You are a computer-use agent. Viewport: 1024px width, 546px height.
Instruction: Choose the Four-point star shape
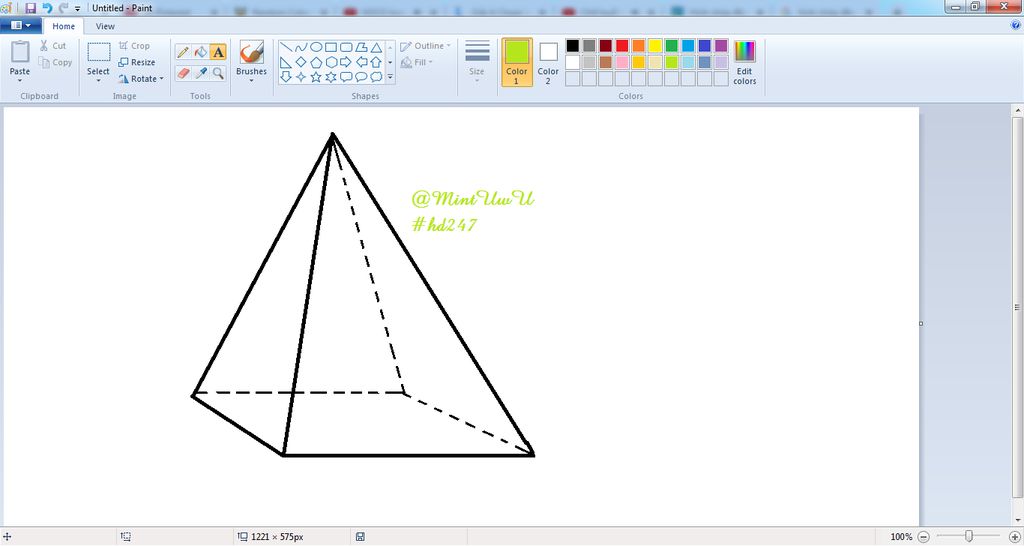[x=300, y=77]
